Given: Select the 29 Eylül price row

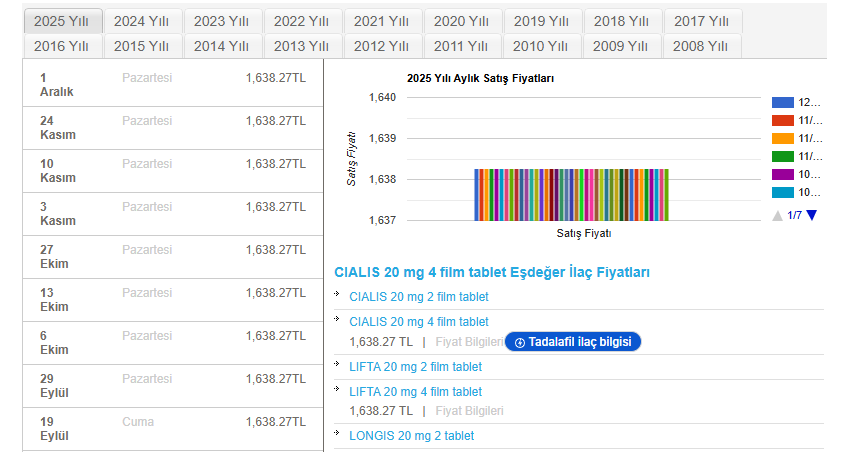Looking at the screenshot, I should pos(173,386).
